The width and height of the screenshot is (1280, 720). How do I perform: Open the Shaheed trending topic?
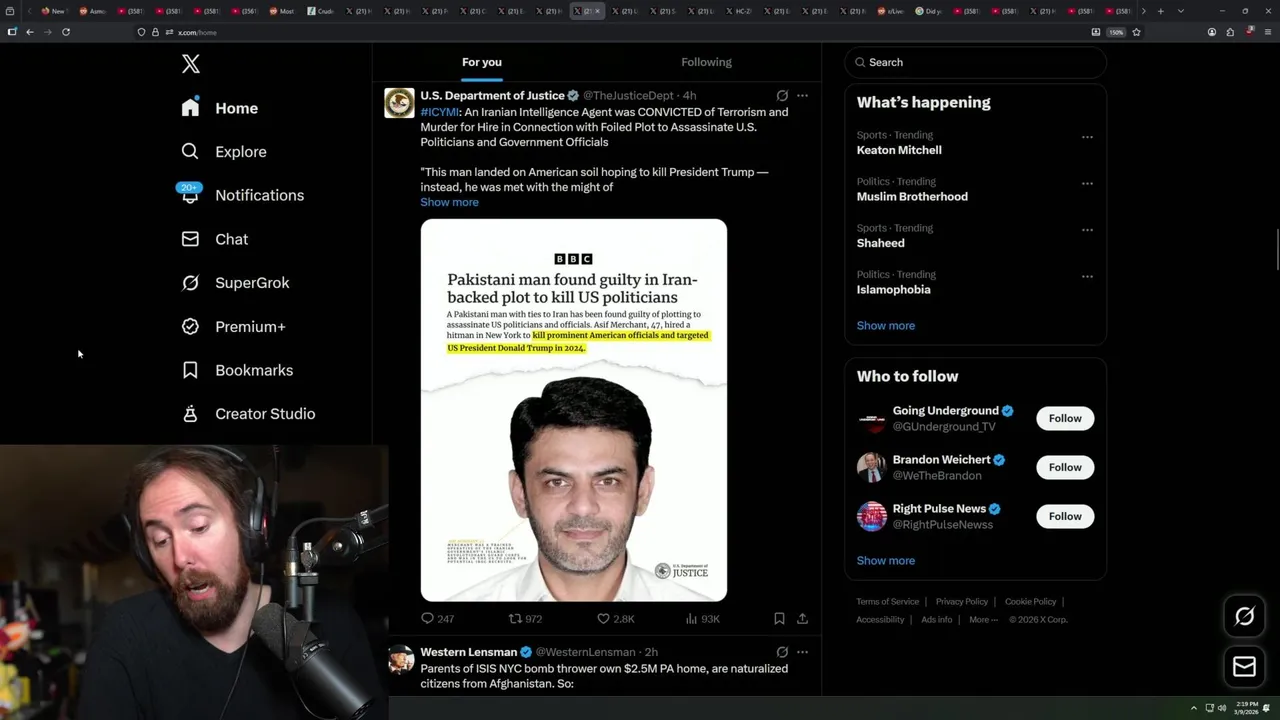(x=880, y=243)
